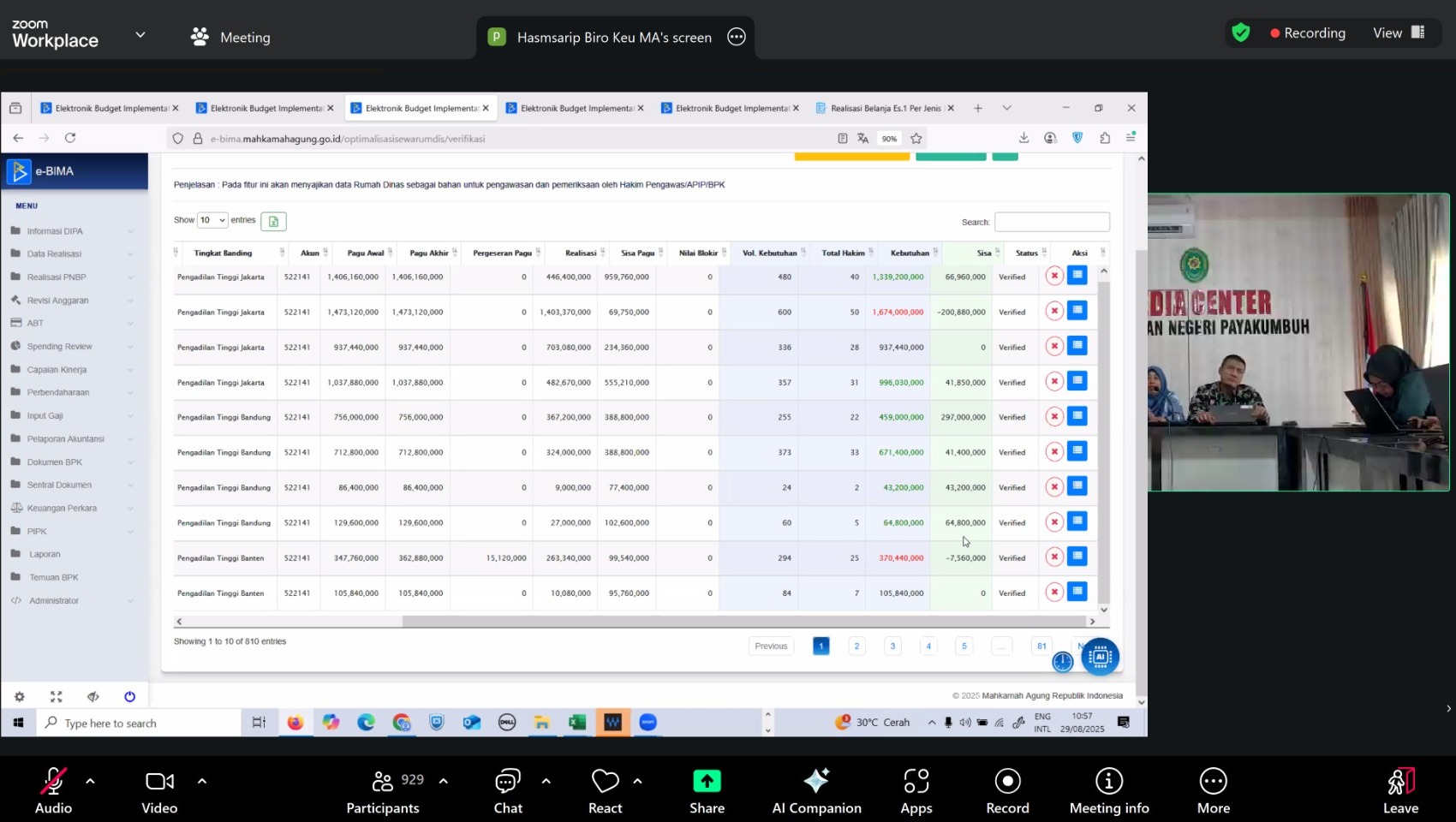1456x822 pixels.
Task: Click the green Share screen button
Action: [x=707, y=781]
